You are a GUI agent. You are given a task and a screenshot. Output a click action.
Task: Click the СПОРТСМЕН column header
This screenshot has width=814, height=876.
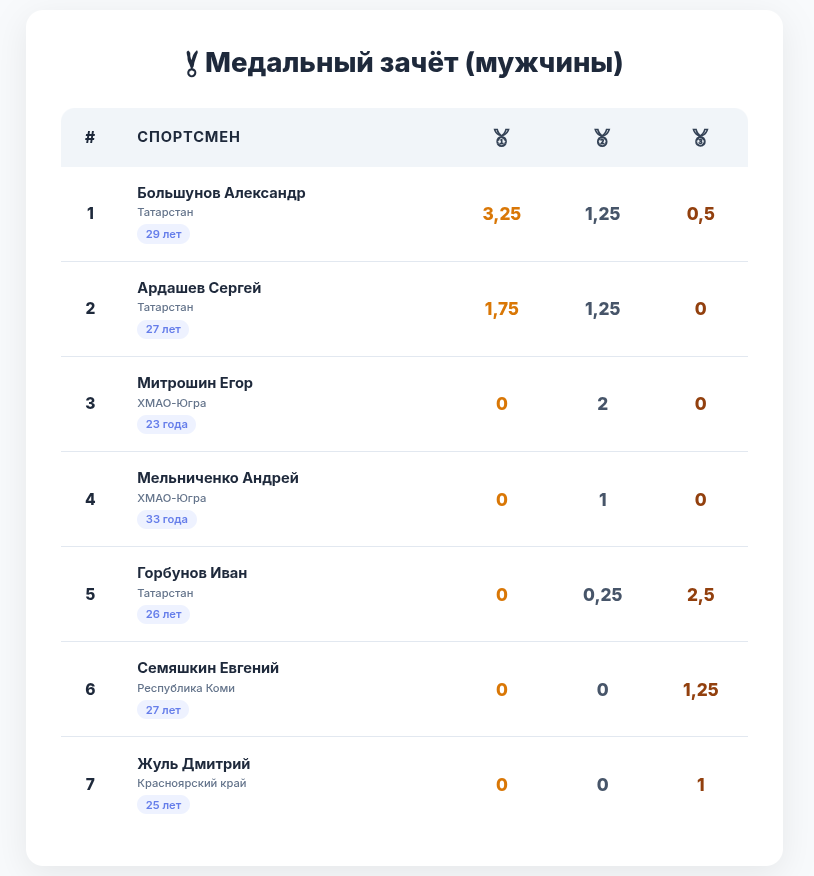(x=189, y=137)
